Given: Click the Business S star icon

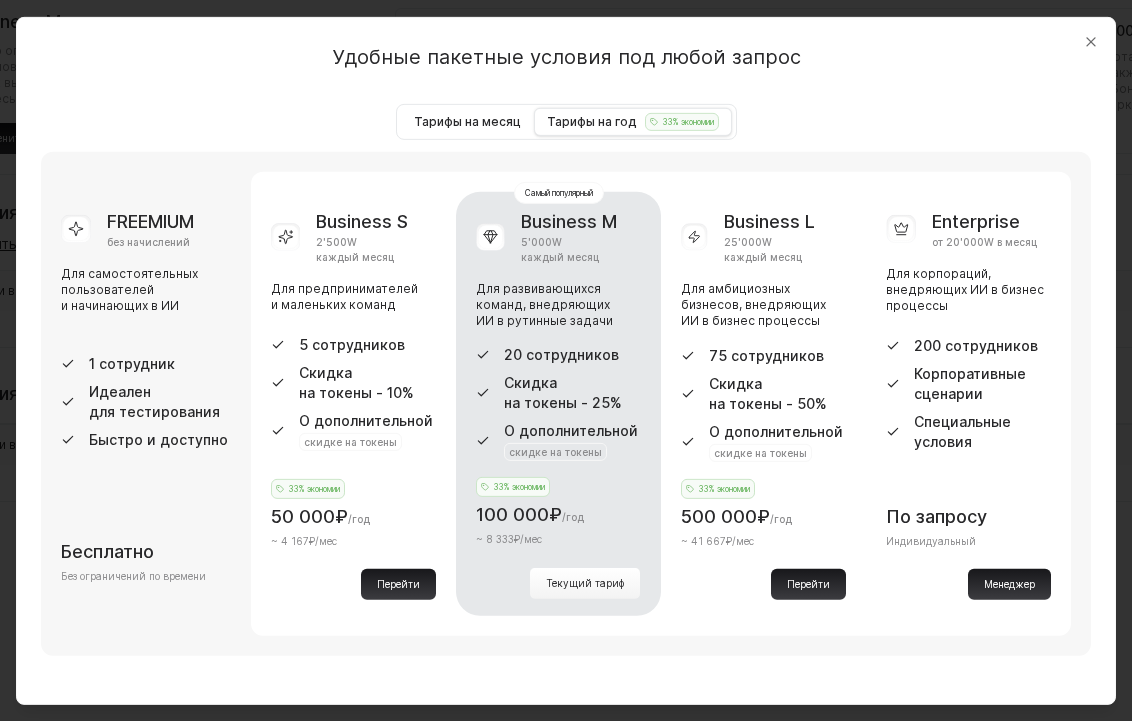Looking at the screenshot, I should point(286,237).
